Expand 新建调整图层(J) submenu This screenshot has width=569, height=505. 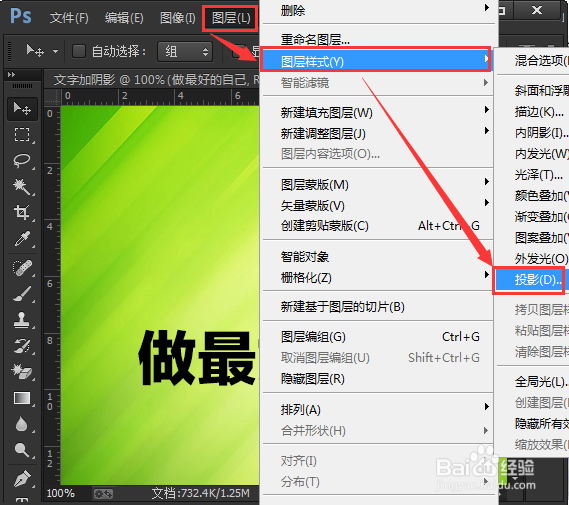tap(377, 134)
